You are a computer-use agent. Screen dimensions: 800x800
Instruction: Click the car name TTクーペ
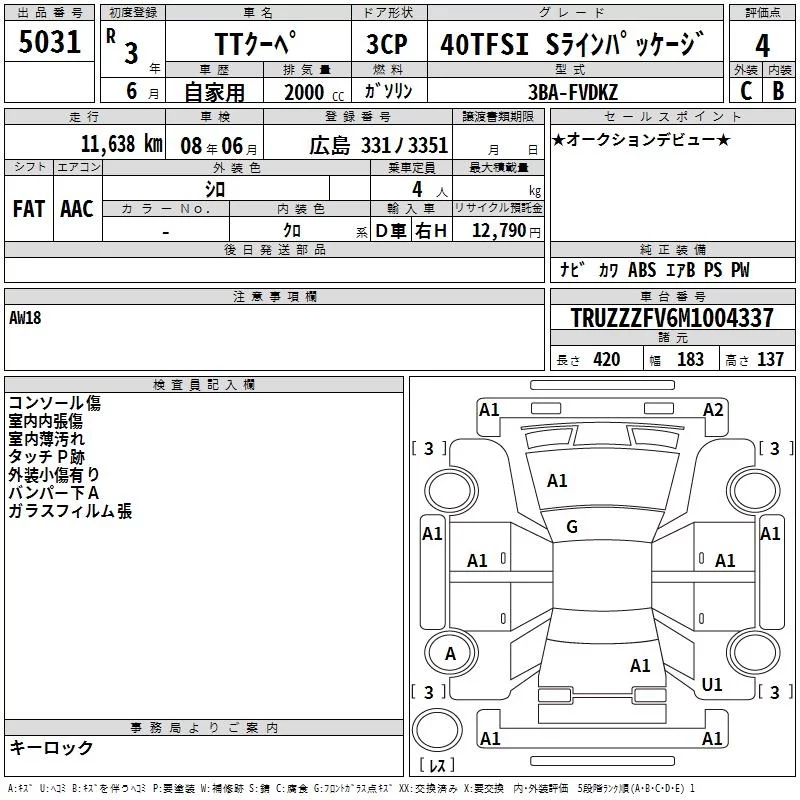pos(255,43)
